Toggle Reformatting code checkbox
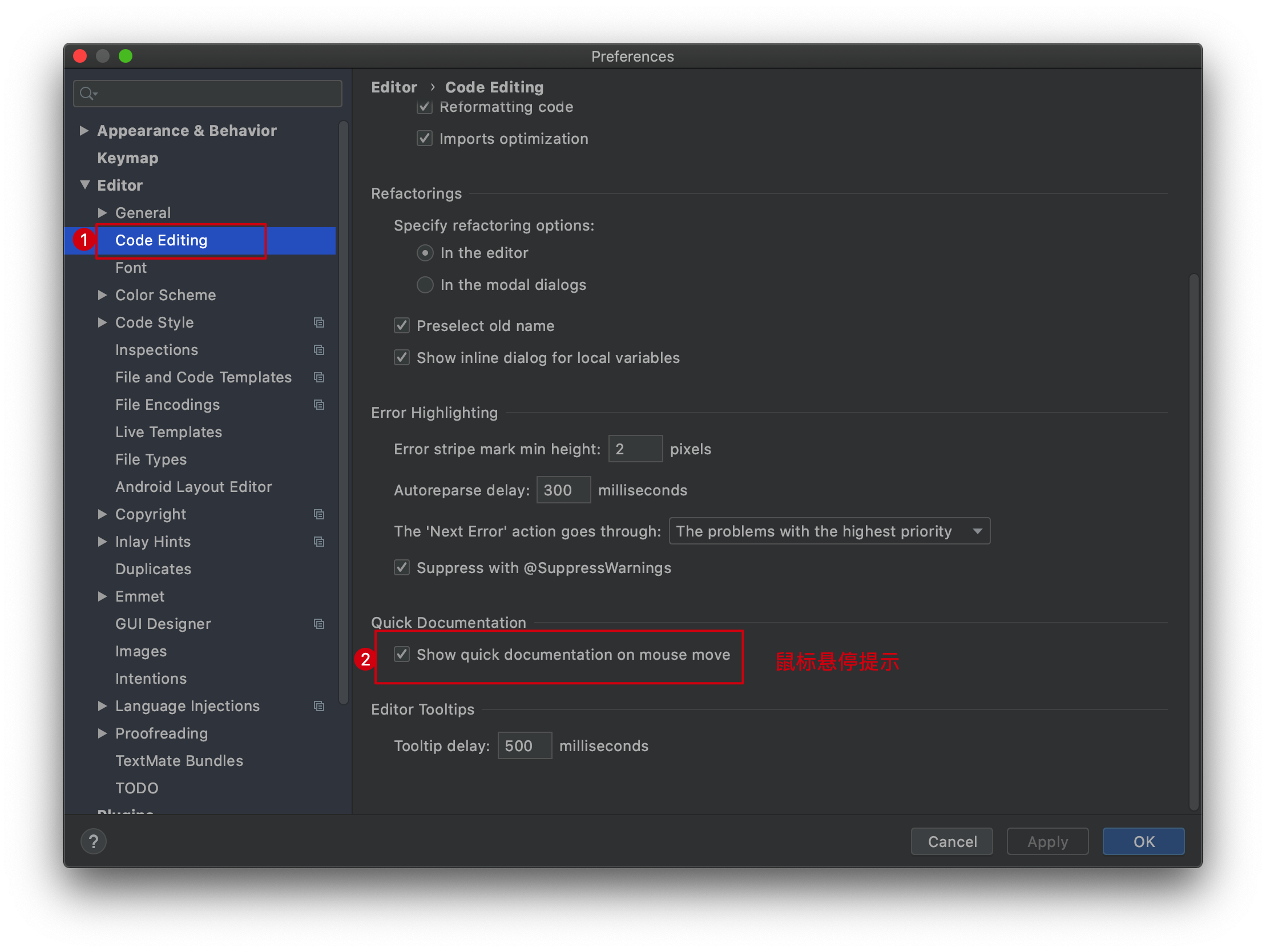The height and width of the screenshot is (952, 1266). 424,107
